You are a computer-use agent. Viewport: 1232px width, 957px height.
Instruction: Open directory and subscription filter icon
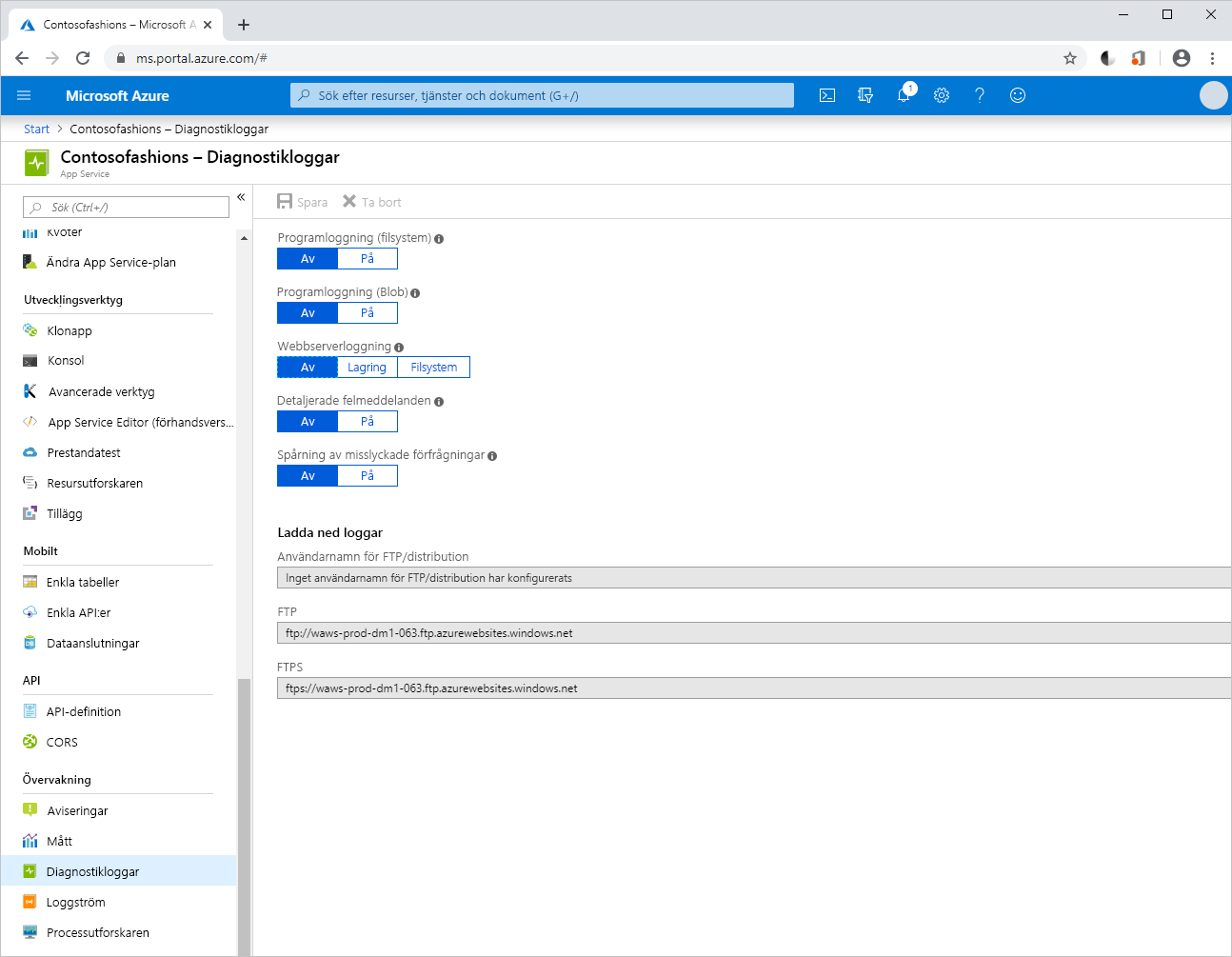pos(865,95)
